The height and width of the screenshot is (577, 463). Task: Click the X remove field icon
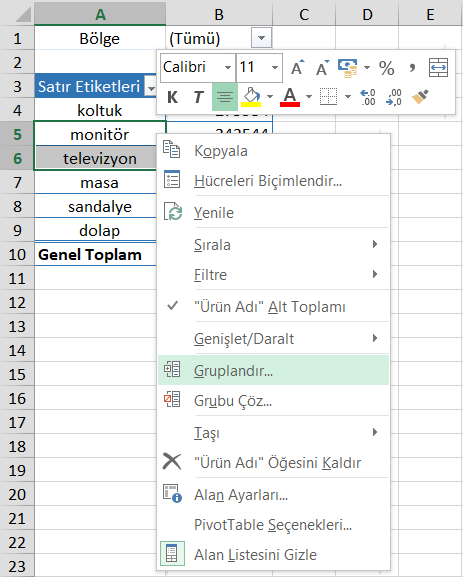pyautogui.click(x=172, y=461)
